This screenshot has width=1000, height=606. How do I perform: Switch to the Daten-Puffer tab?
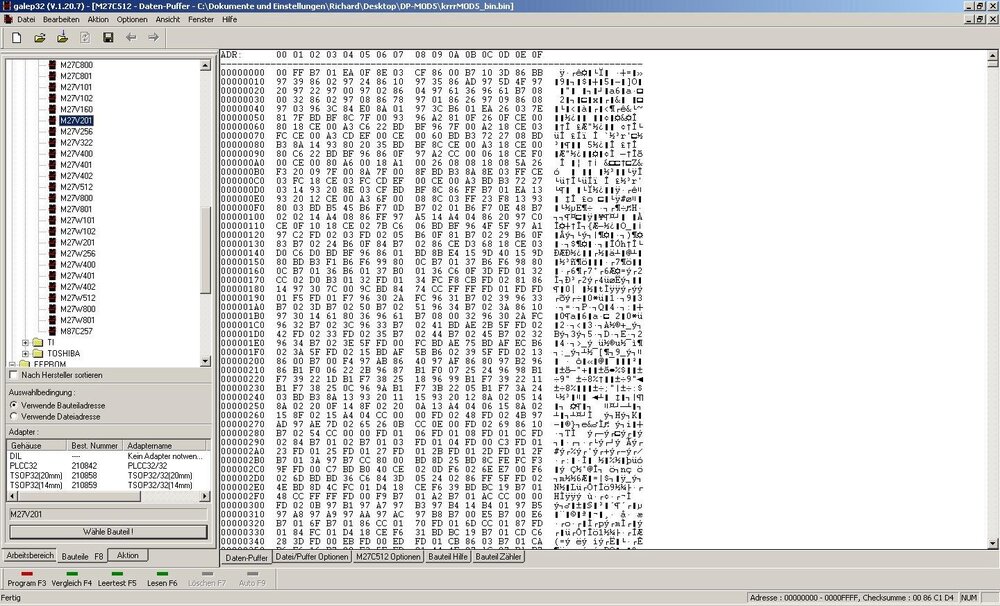247,558
